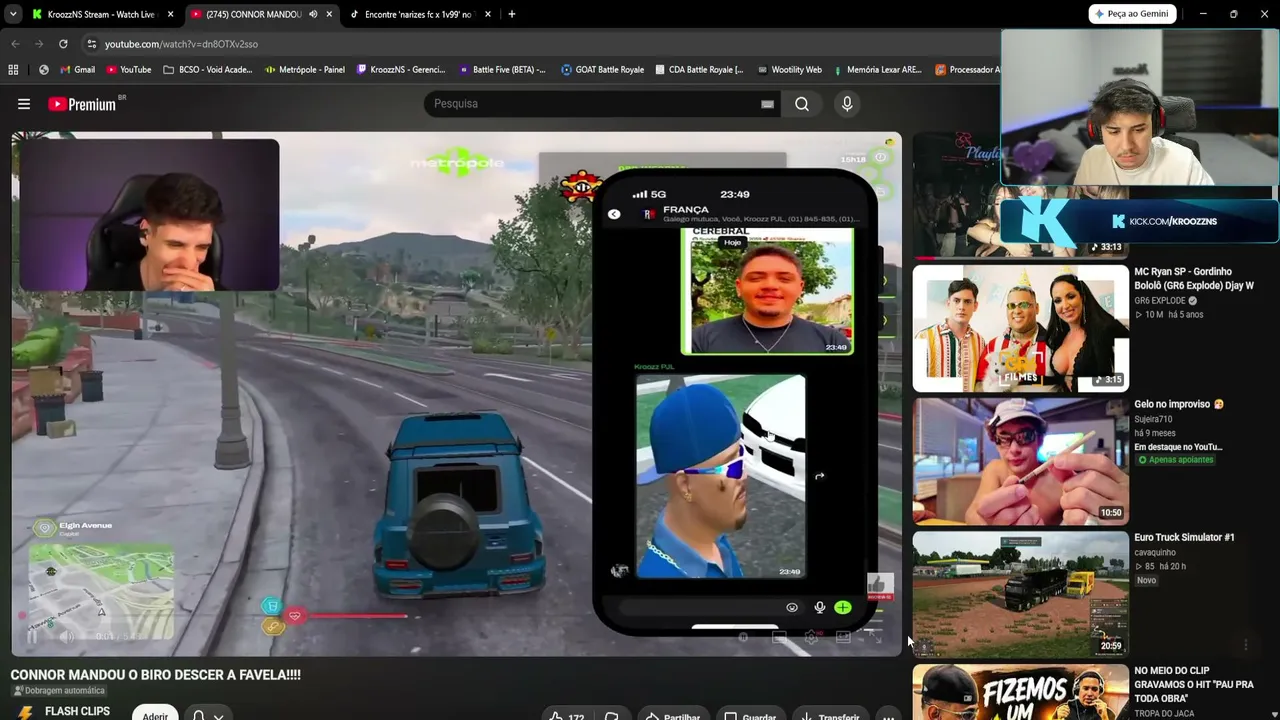Click the Sujeira710 channel name
This screenshot has height=720, width=1280.
click(x=1154, y=420)
